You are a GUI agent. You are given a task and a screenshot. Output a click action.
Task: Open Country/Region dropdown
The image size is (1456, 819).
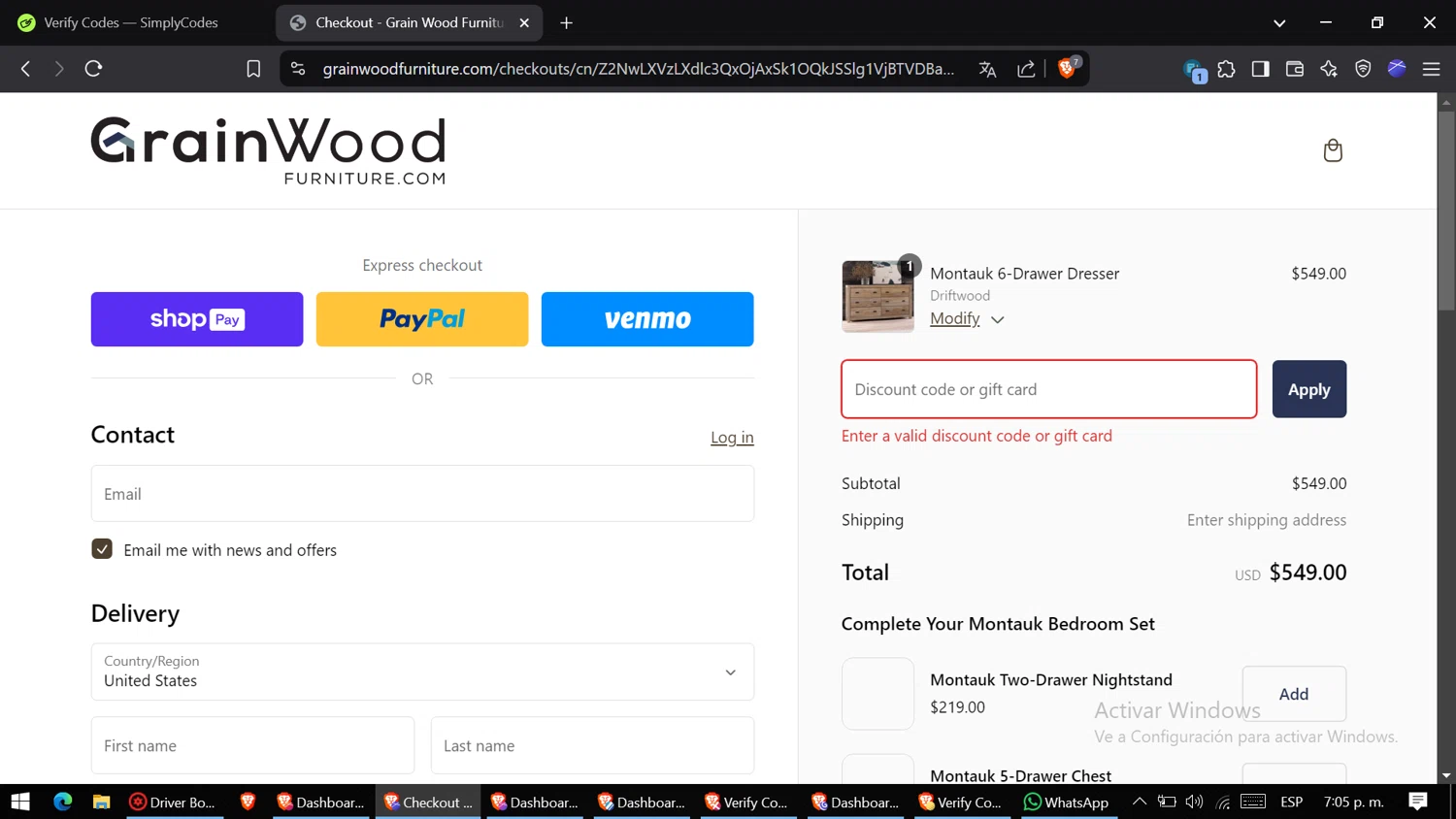pyautogui.click(x=422, y=672)
